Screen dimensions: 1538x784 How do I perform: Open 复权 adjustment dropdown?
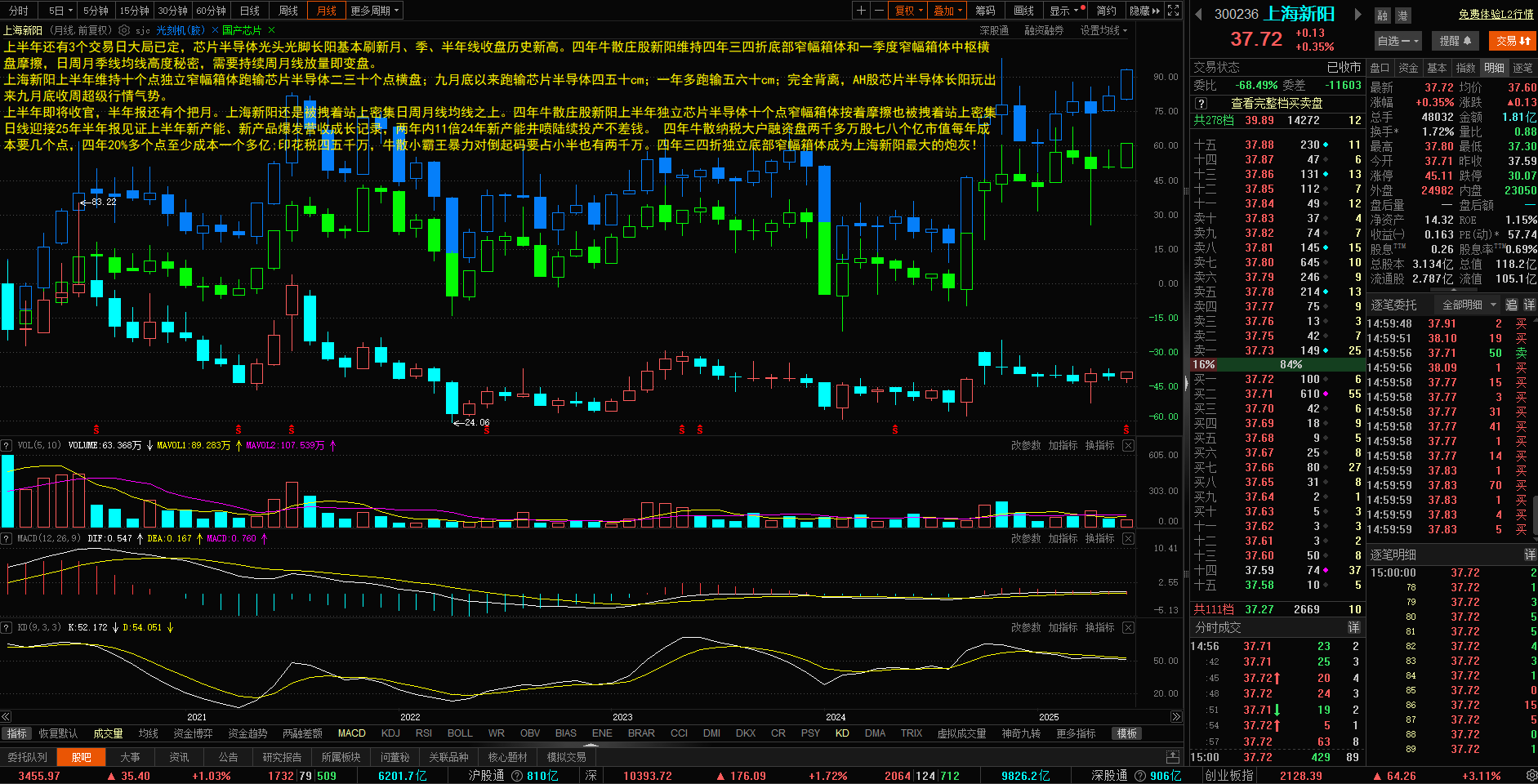[909, 11]
